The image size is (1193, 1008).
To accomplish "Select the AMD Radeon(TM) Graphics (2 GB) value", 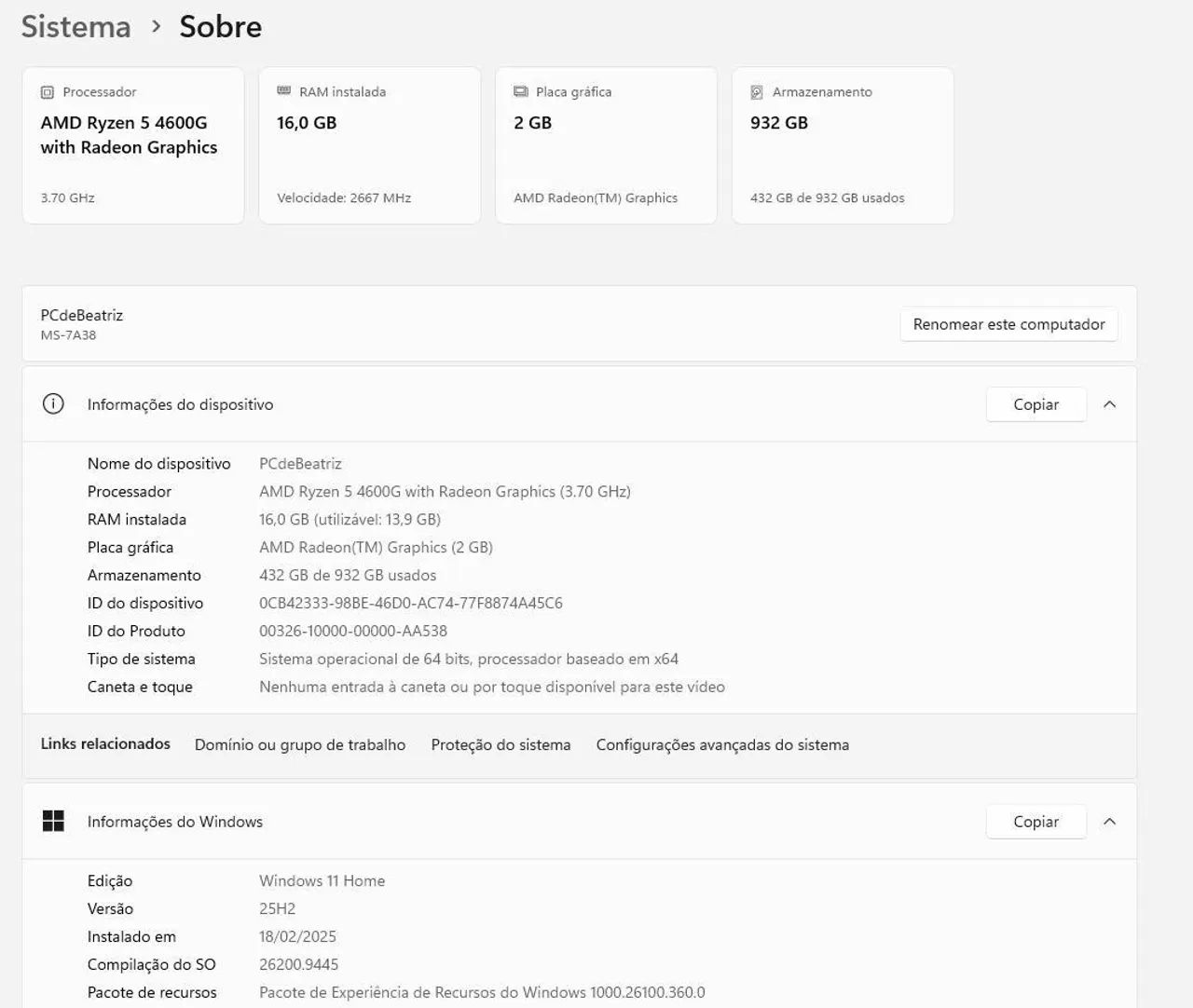I will (376, 548).
